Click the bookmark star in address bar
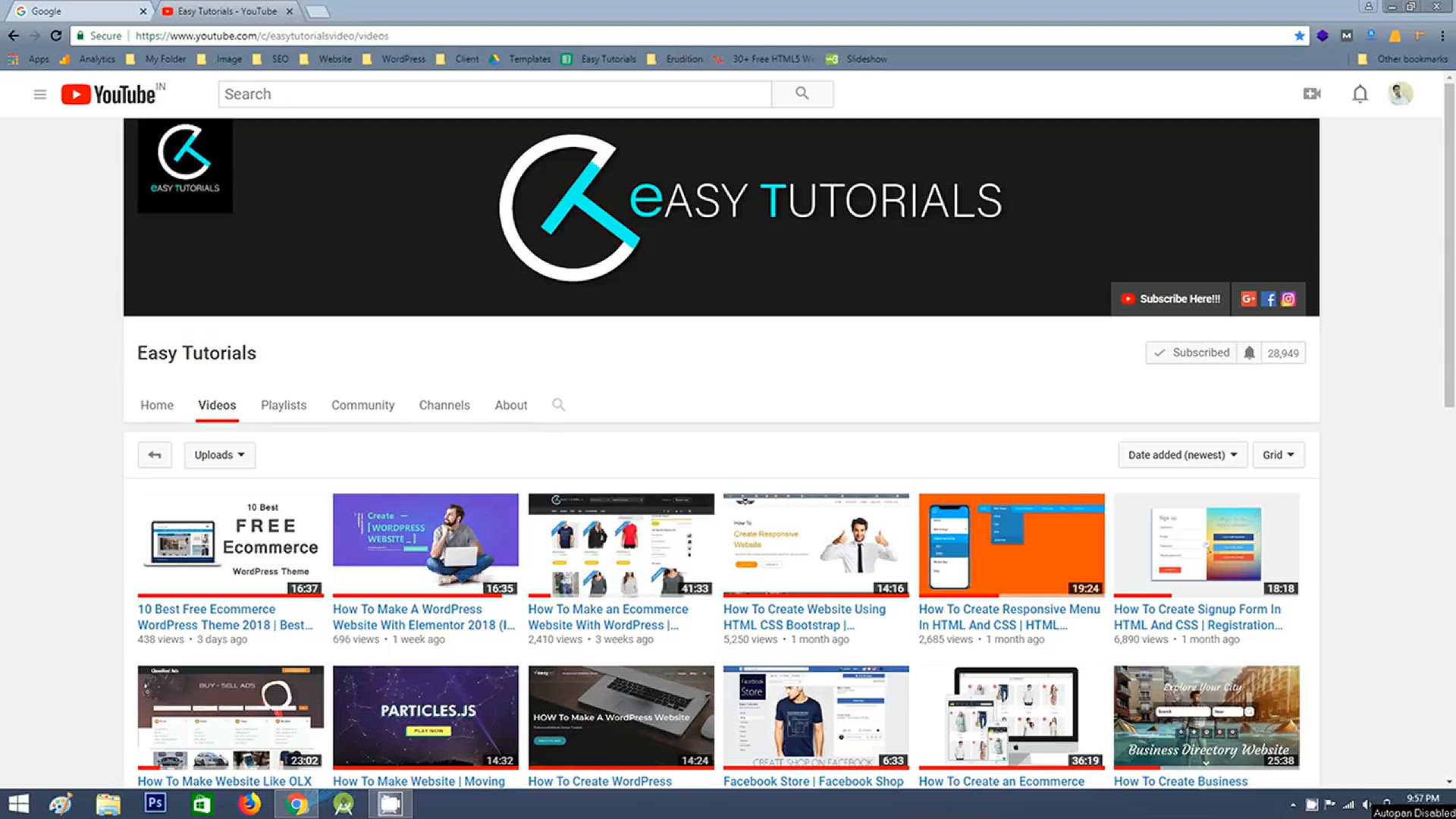 click(1300, 36)
